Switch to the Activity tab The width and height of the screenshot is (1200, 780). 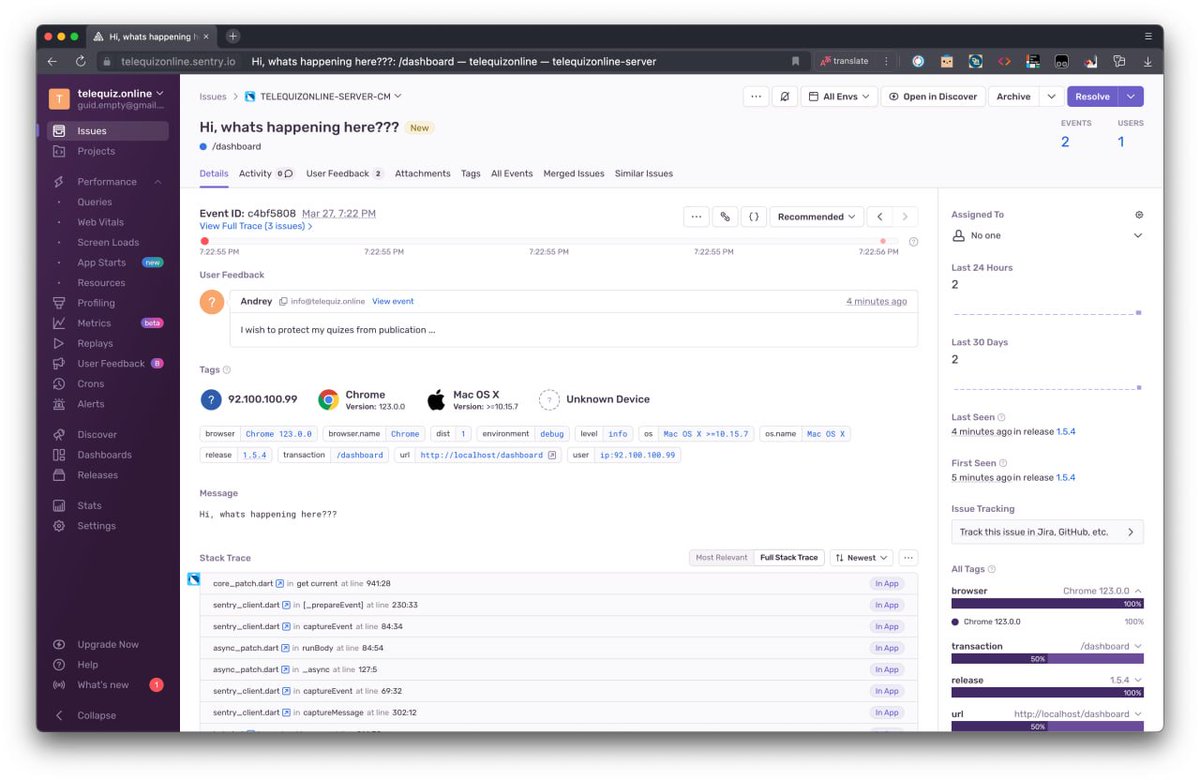point(265,174)
